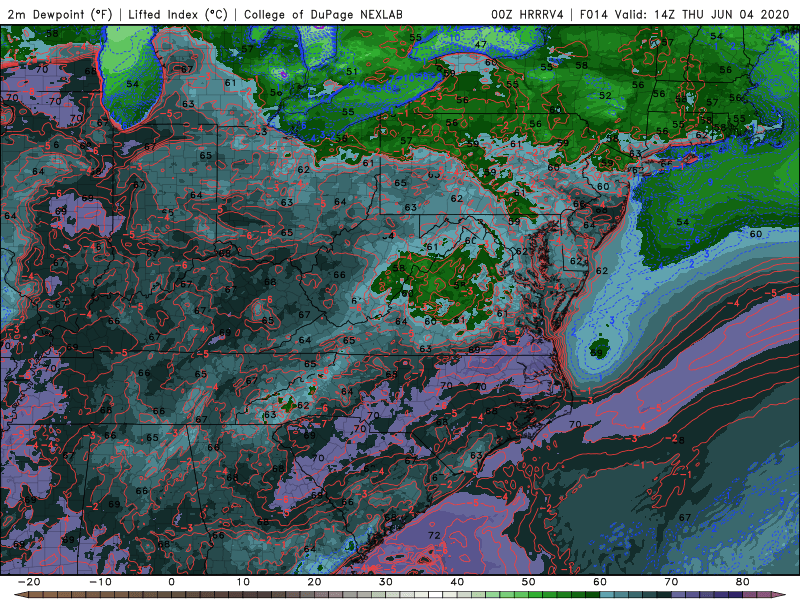Click the 30 label on the color scale
This screenshot has width=800, height=600.
(386, 582)
